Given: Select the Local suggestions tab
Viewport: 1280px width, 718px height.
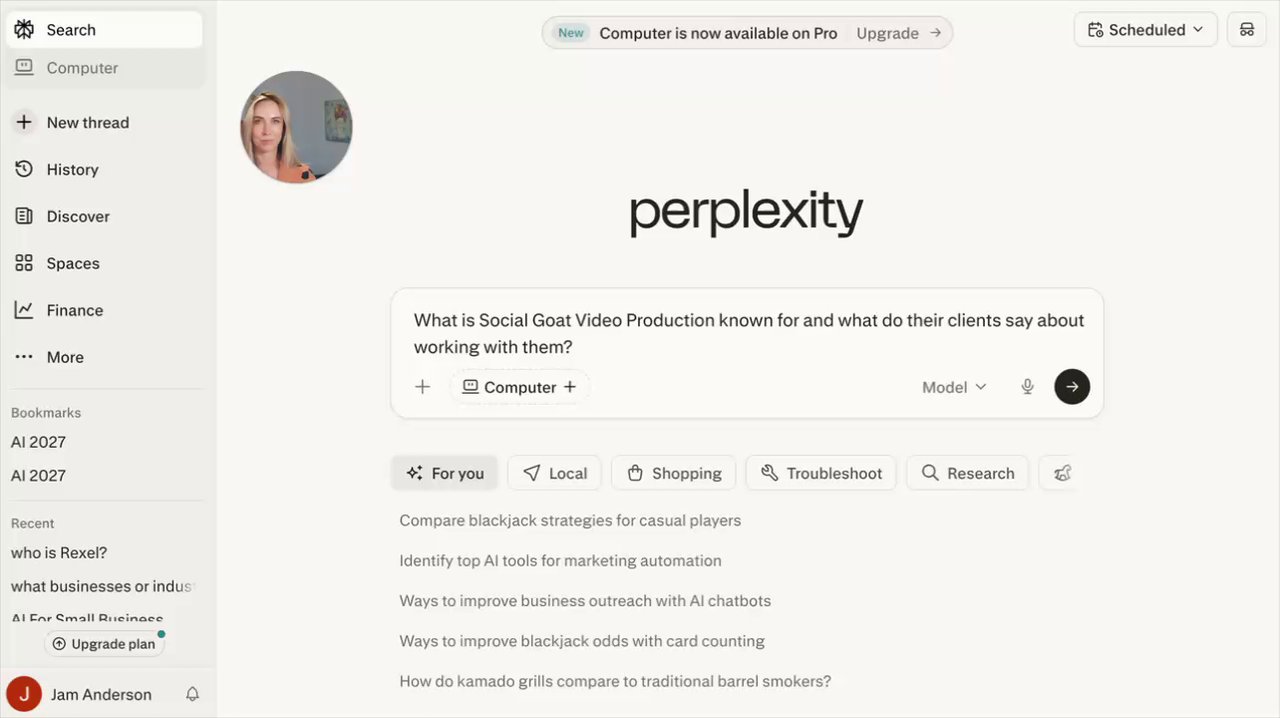Looking at the screenshot, I should [555, 473].
